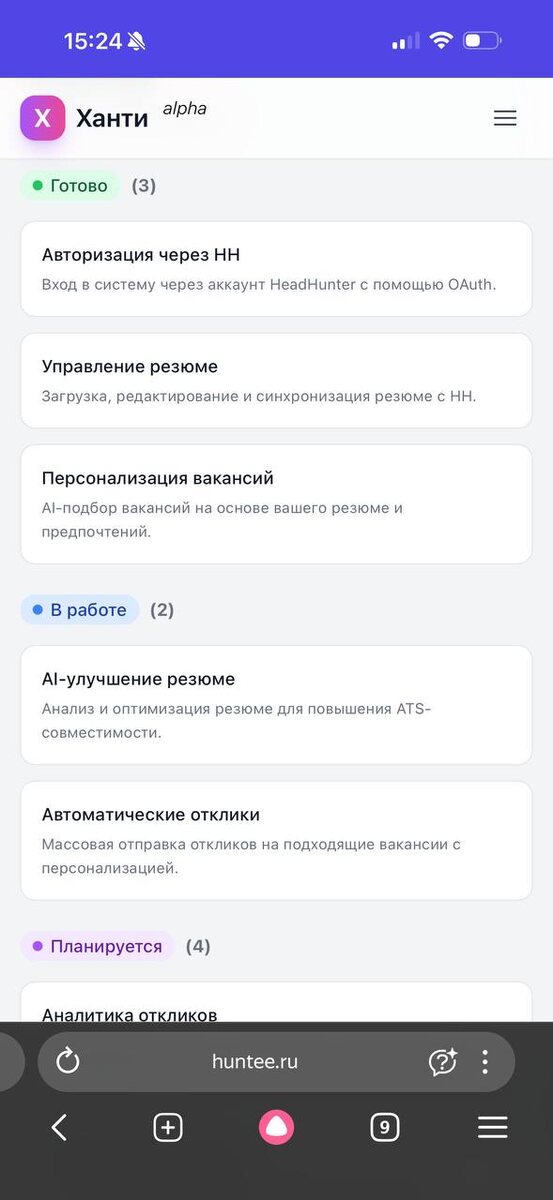Go back with the browser back arrow
The width and height of the screenshot is (553, 1200).
pyautogui.click(x=59, y=1128)
